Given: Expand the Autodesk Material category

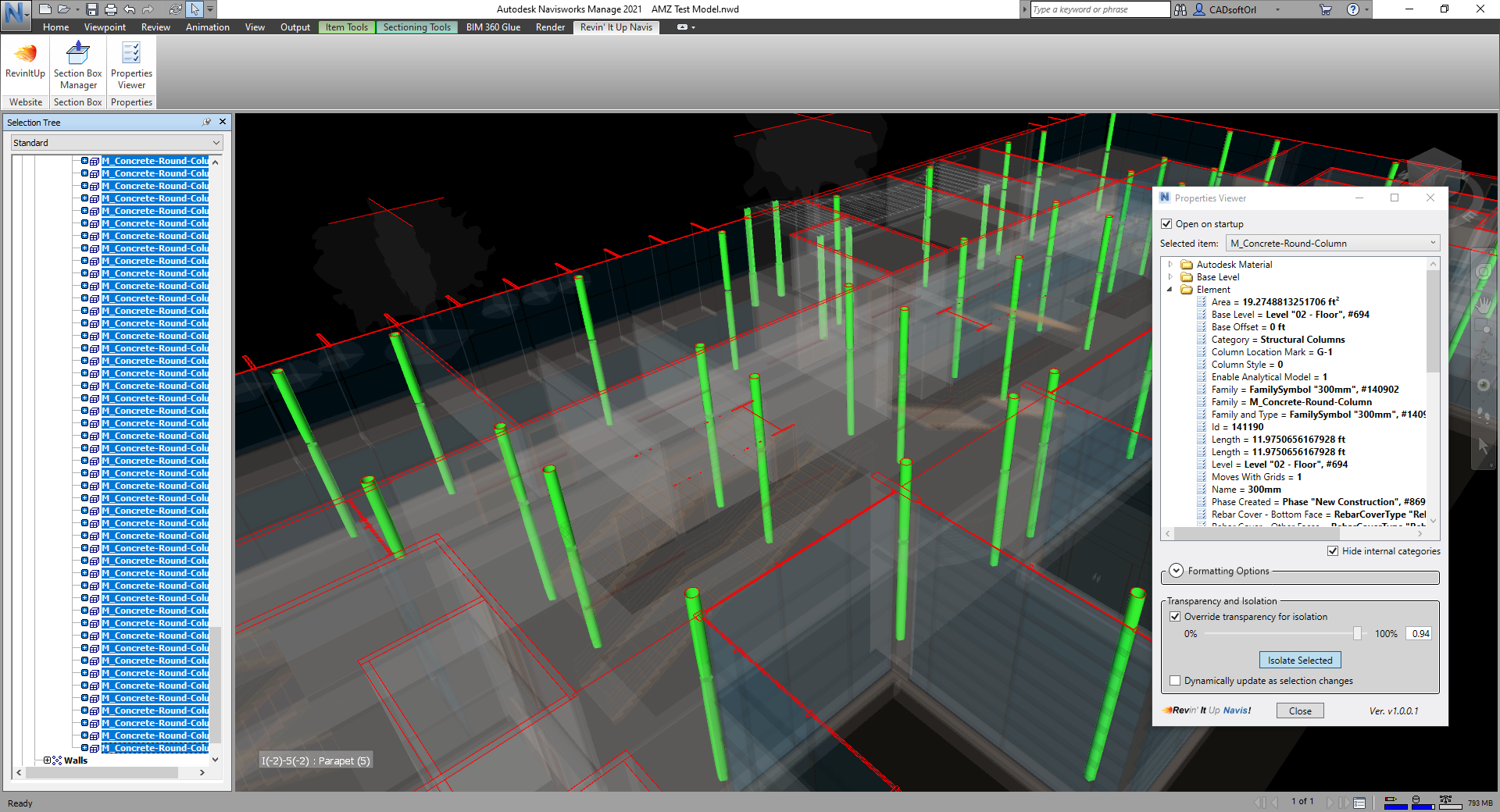Looking at the screenshot, I should pyautogui.click(x=1170, y=265).
